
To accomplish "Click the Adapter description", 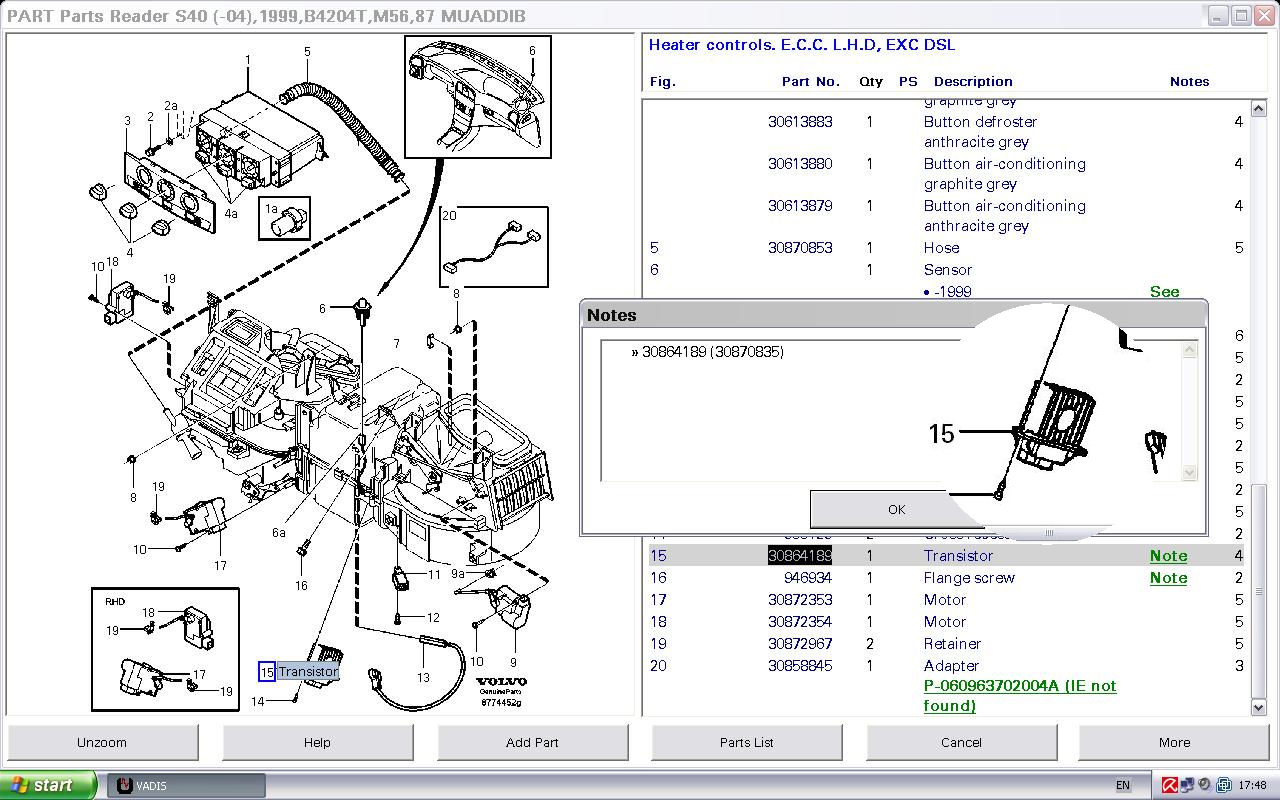I will (x=951, y=666).
